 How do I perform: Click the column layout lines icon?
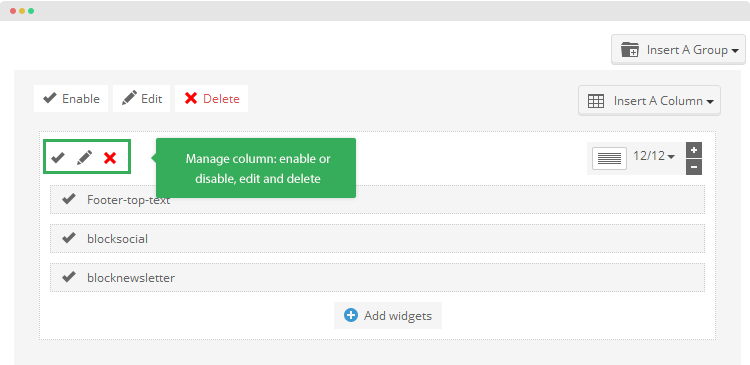609,158
